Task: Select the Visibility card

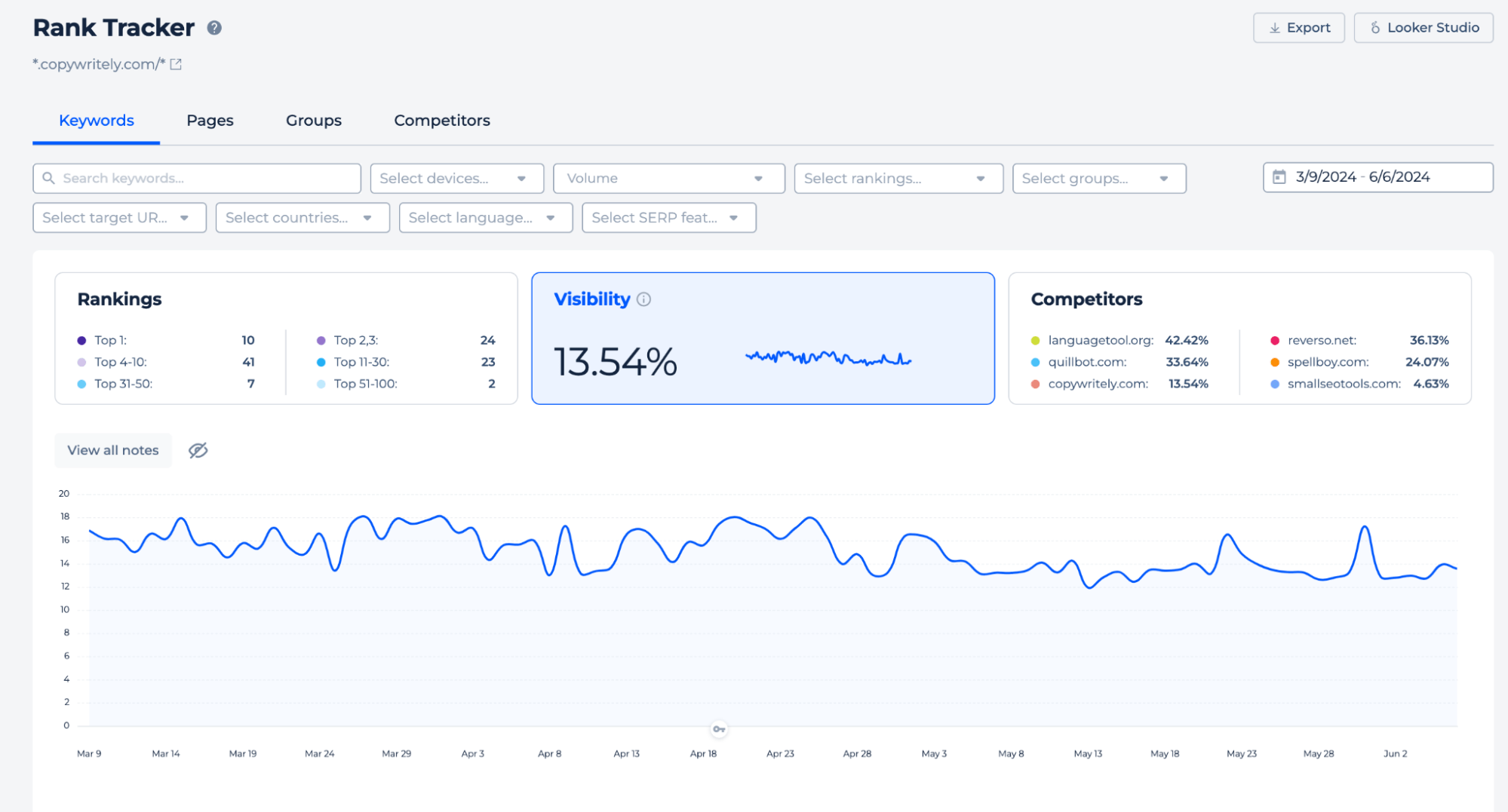Action: pos(763,339)
